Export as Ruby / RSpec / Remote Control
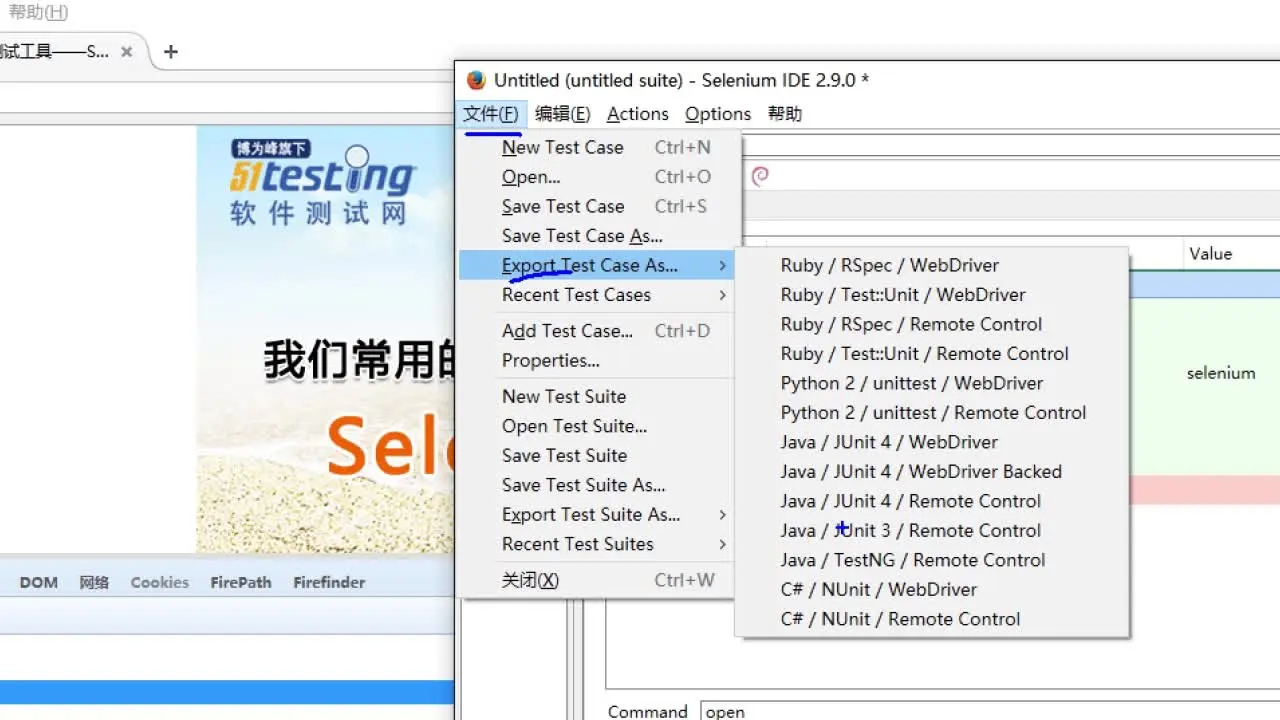The image size is (1280, 720). [x=932, y=324]
